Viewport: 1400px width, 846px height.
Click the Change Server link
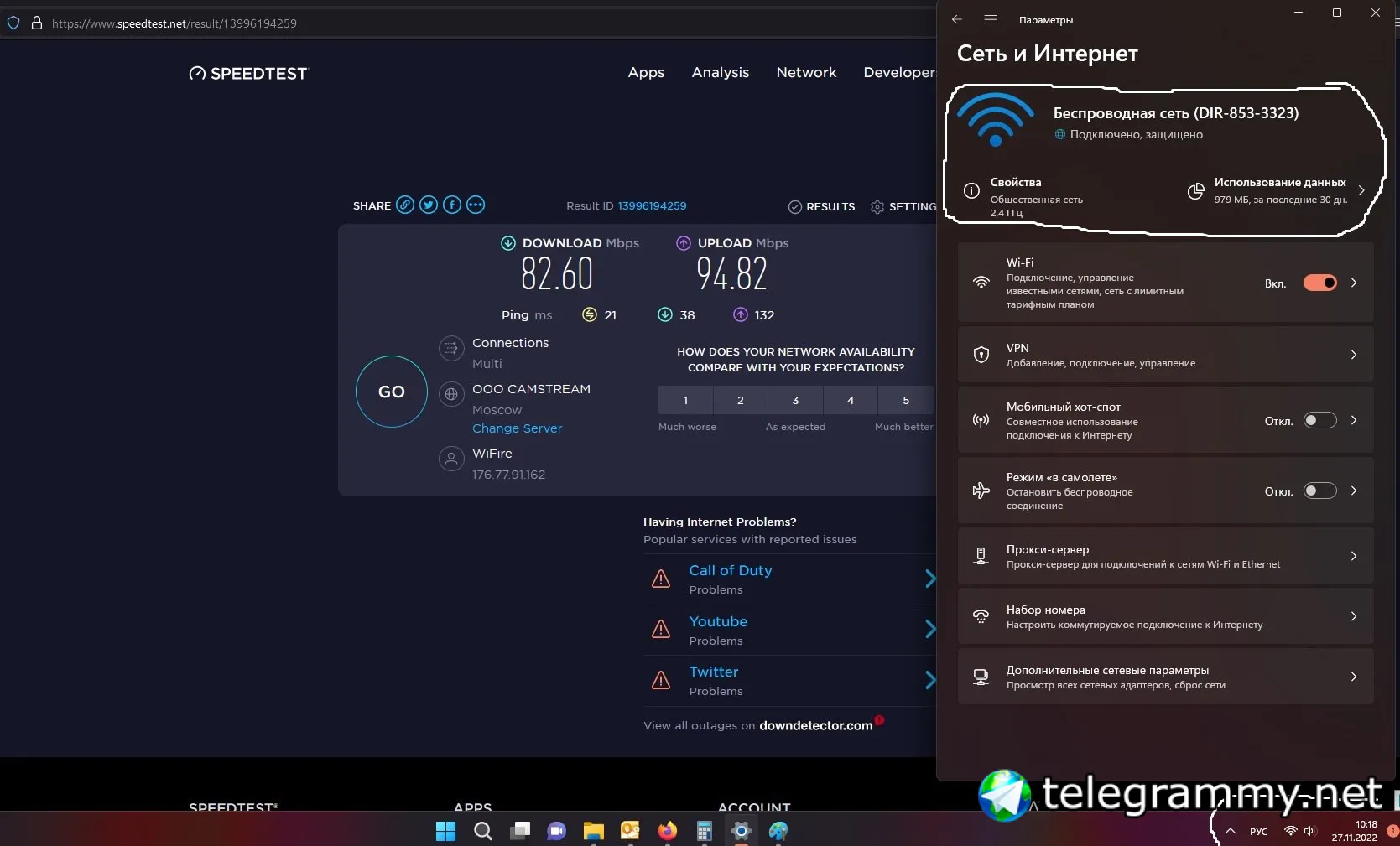coord(517,428)
